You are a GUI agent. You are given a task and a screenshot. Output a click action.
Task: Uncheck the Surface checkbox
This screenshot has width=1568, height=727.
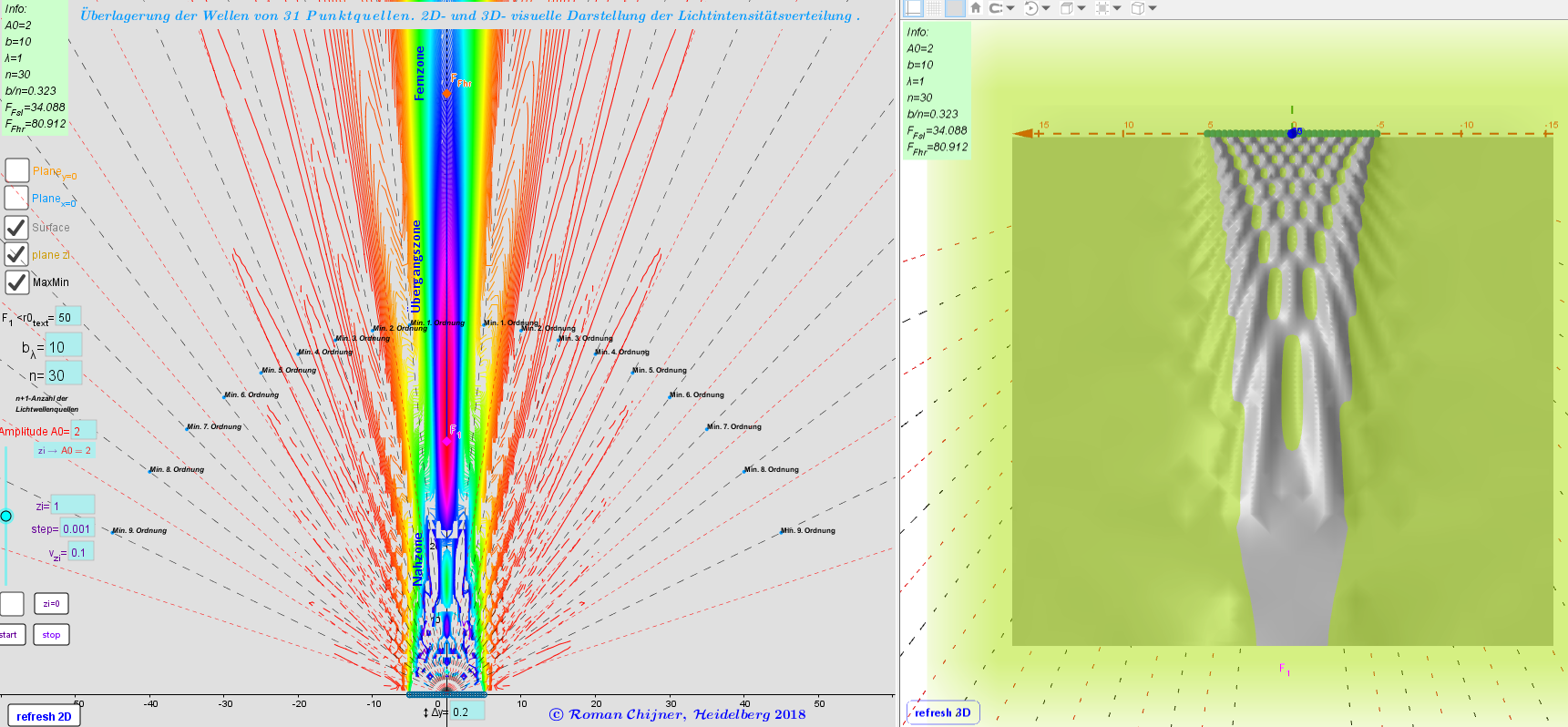coord(16,227)
